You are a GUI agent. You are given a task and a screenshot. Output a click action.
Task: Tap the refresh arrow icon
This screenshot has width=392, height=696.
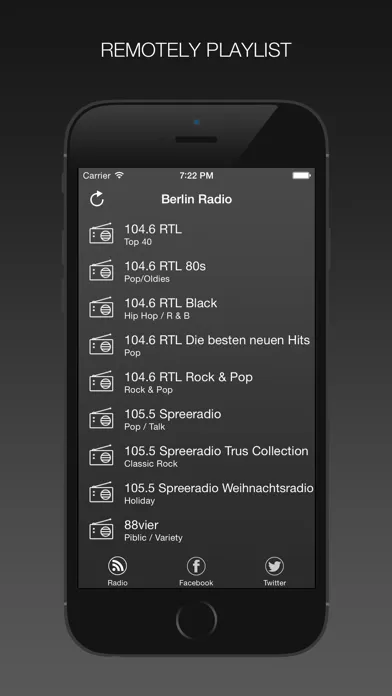[97, 199]
